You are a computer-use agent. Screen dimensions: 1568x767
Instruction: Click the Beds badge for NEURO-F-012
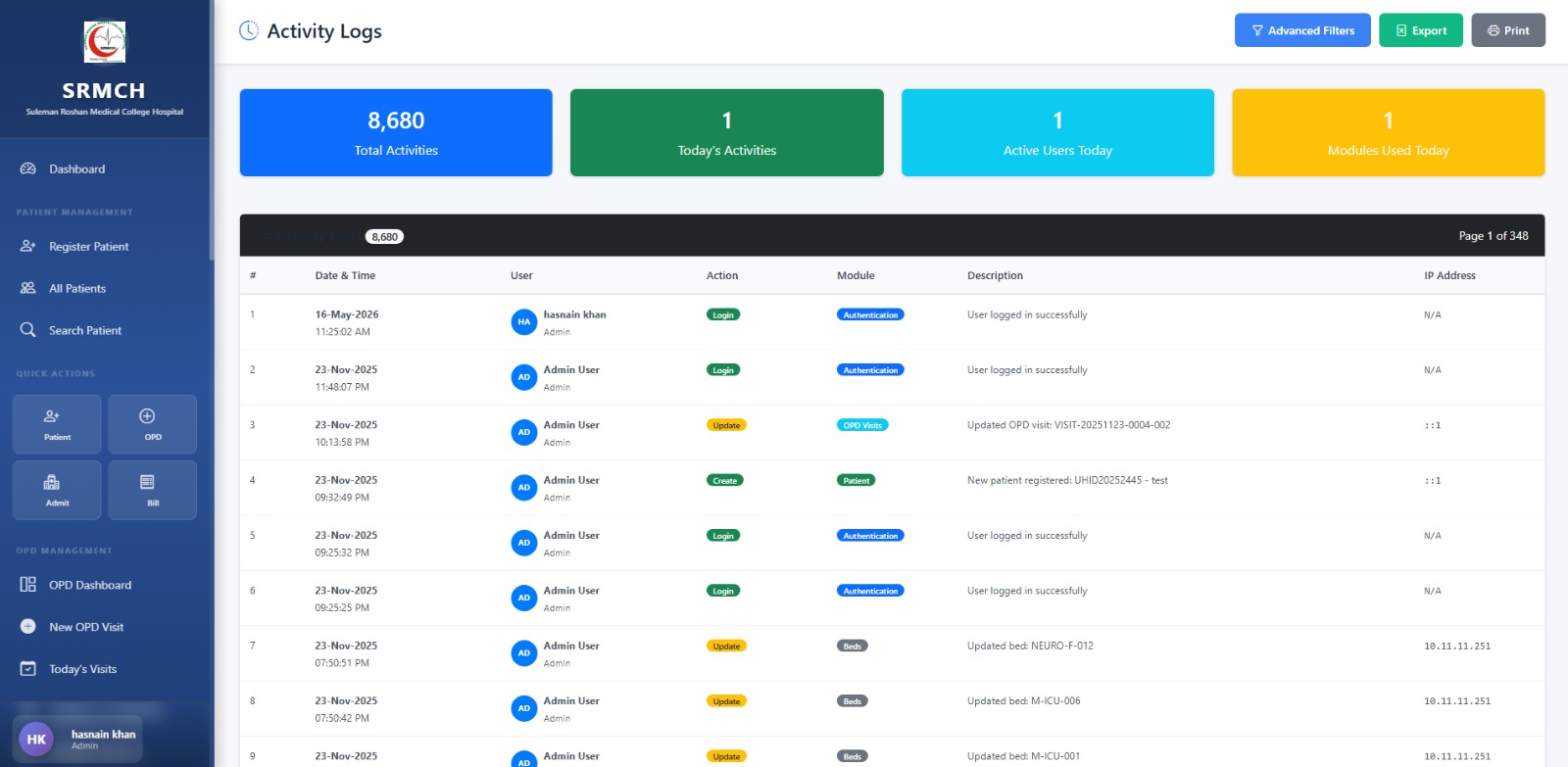853,646
